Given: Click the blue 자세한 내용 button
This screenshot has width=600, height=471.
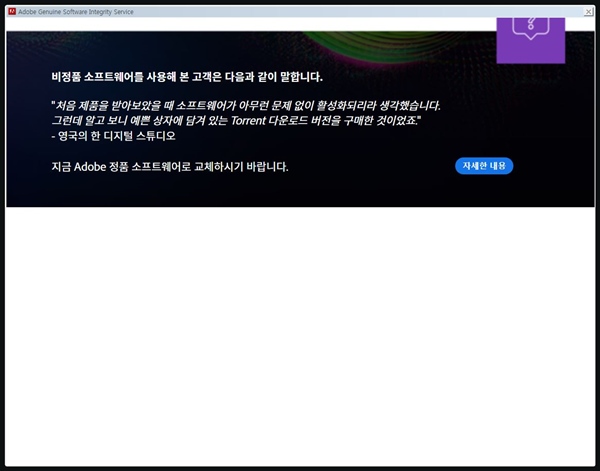Looking at the screenshot, I should click(x=484, y=166).
